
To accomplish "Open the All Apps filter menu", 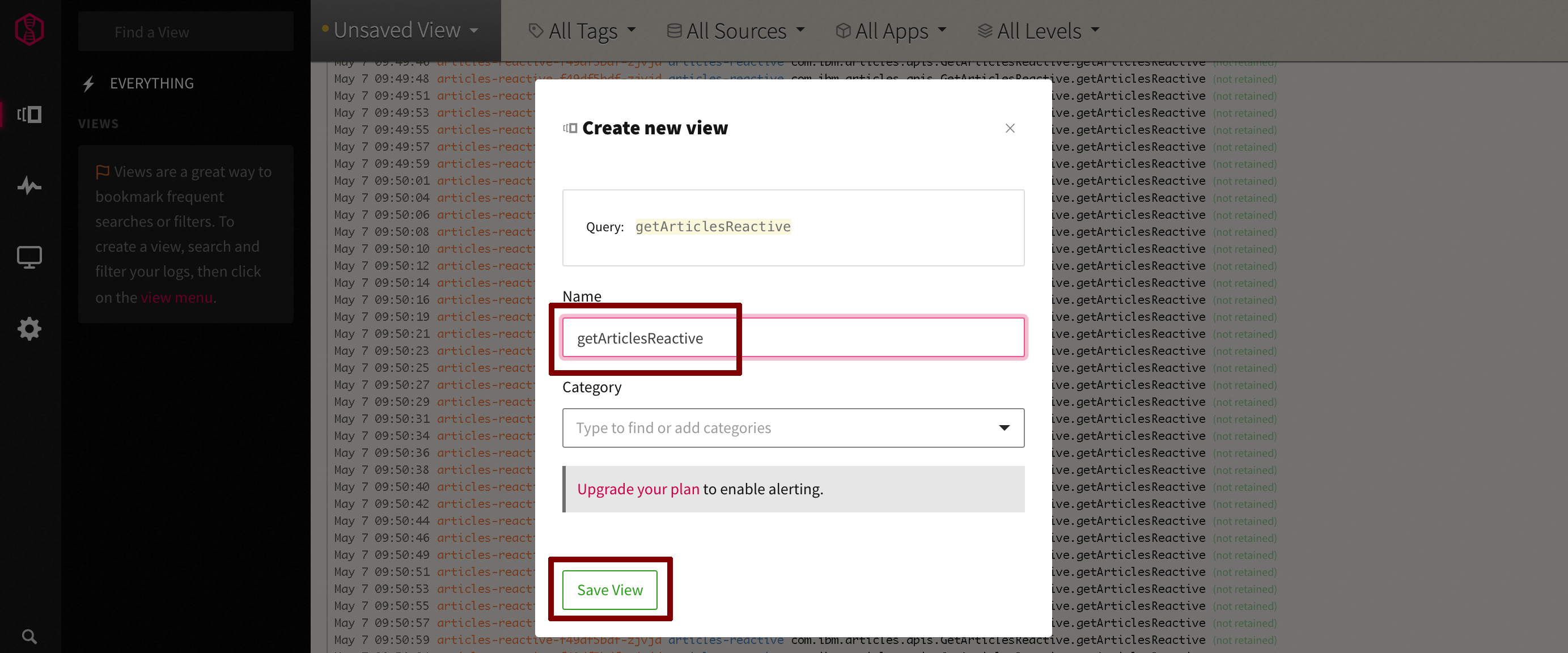I will click(x=891, y=31).
